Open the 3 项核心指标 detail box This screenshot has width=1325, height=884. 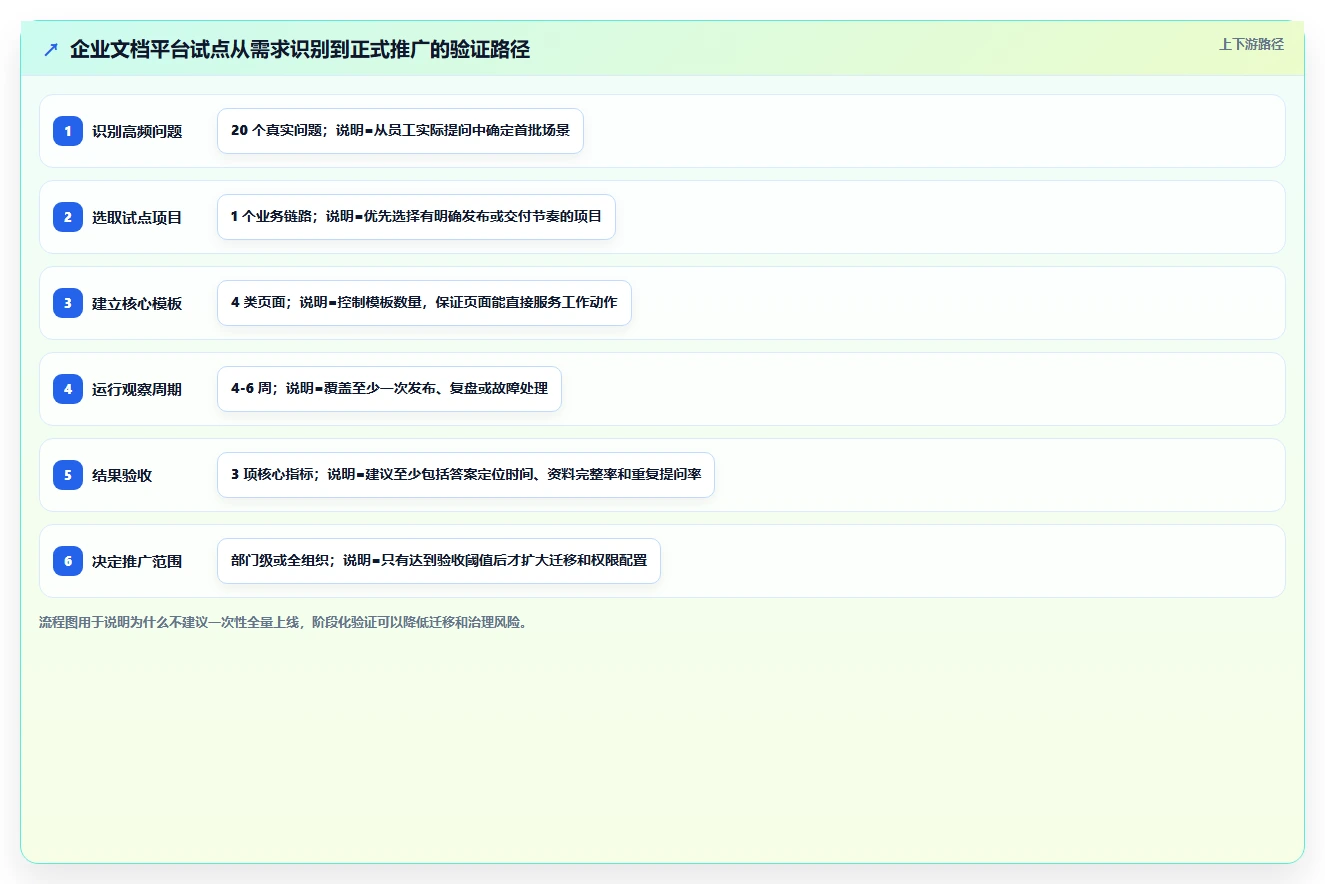(x=466, y=475)
